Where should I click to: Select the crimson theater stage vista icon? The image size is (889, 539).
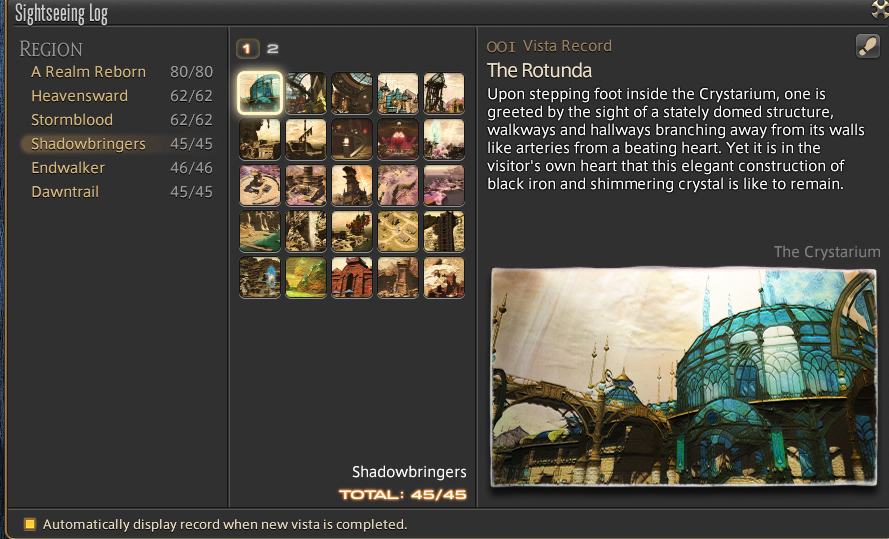(397, 139)
